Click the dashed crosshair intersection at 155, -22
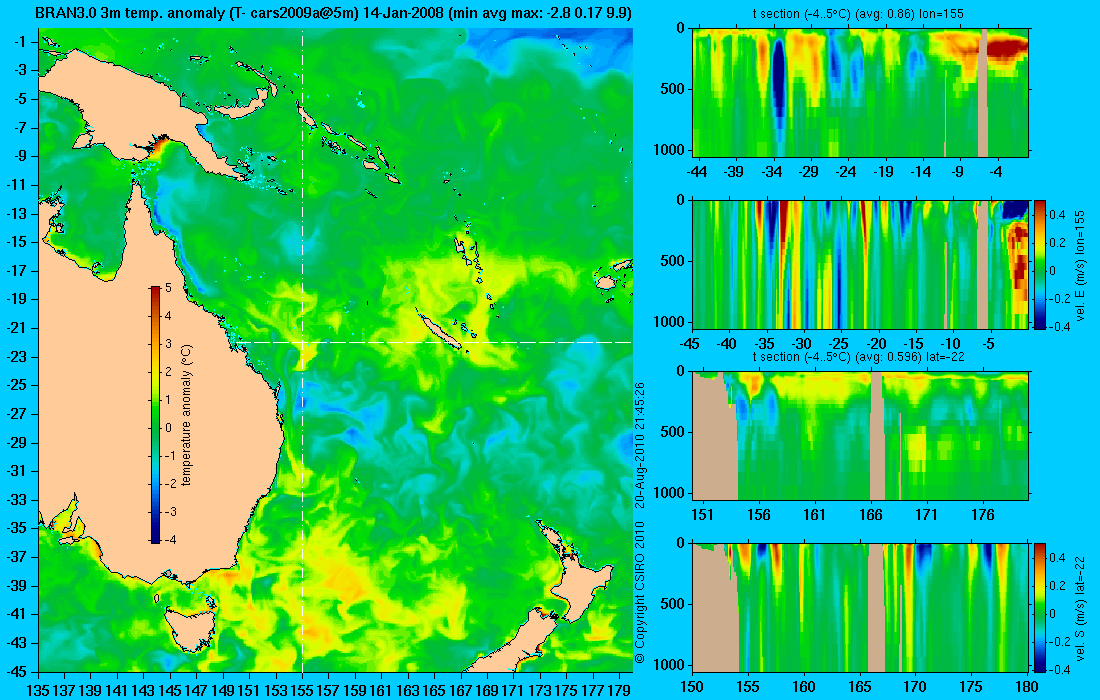 [x=302, y=342]
